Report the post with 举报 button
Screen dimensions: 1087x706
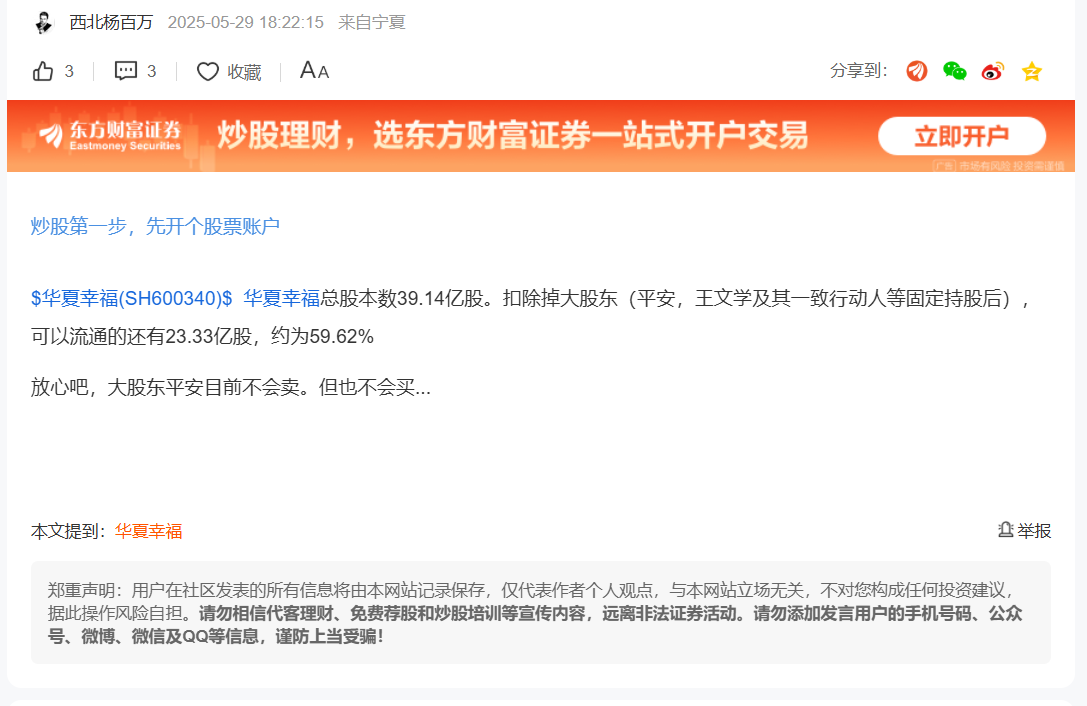(1025, 531)
